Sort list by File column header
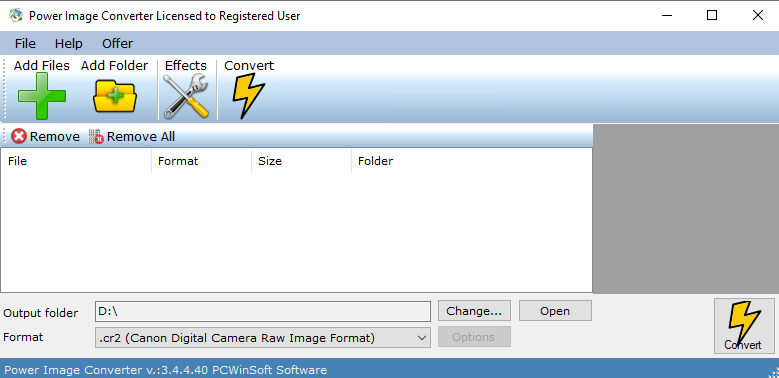The image size is (779, 378). (x=76, y=161)
